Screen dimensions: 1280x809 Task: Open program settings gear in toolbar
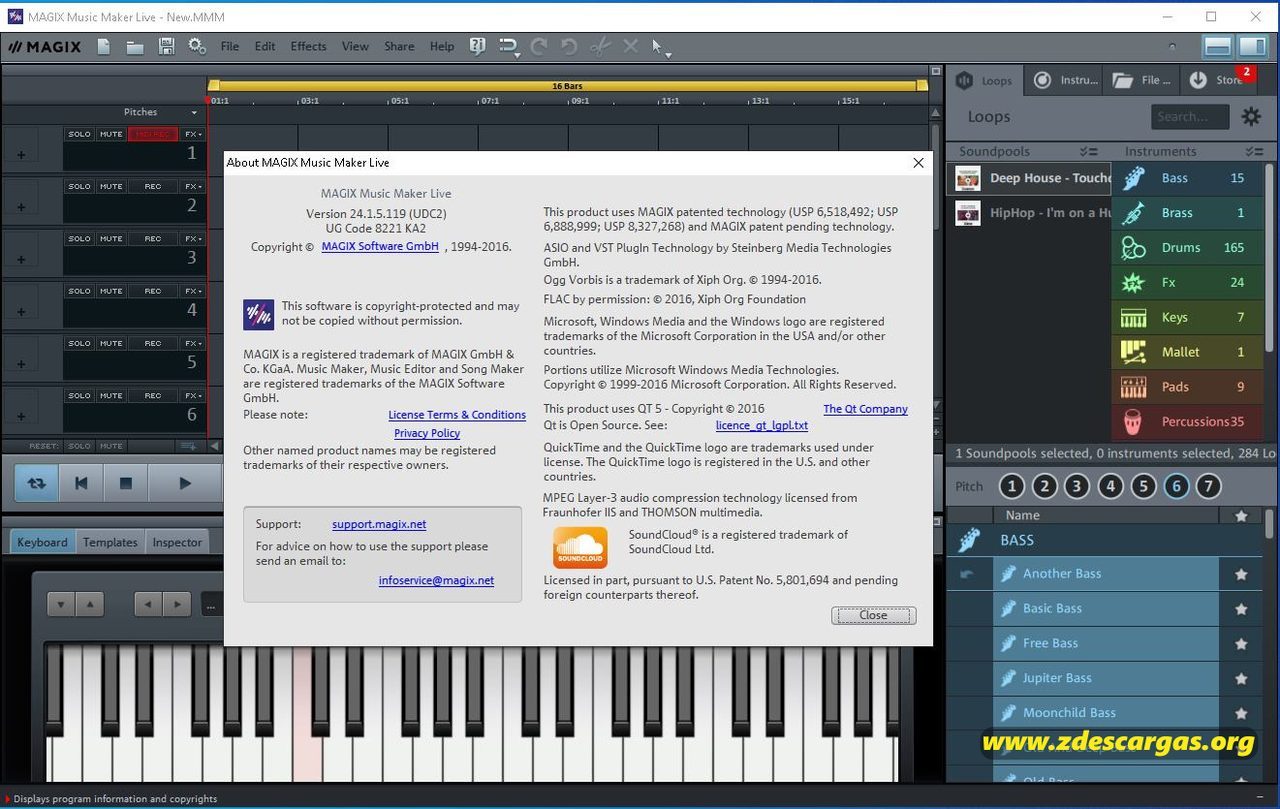tap(197, 46)
